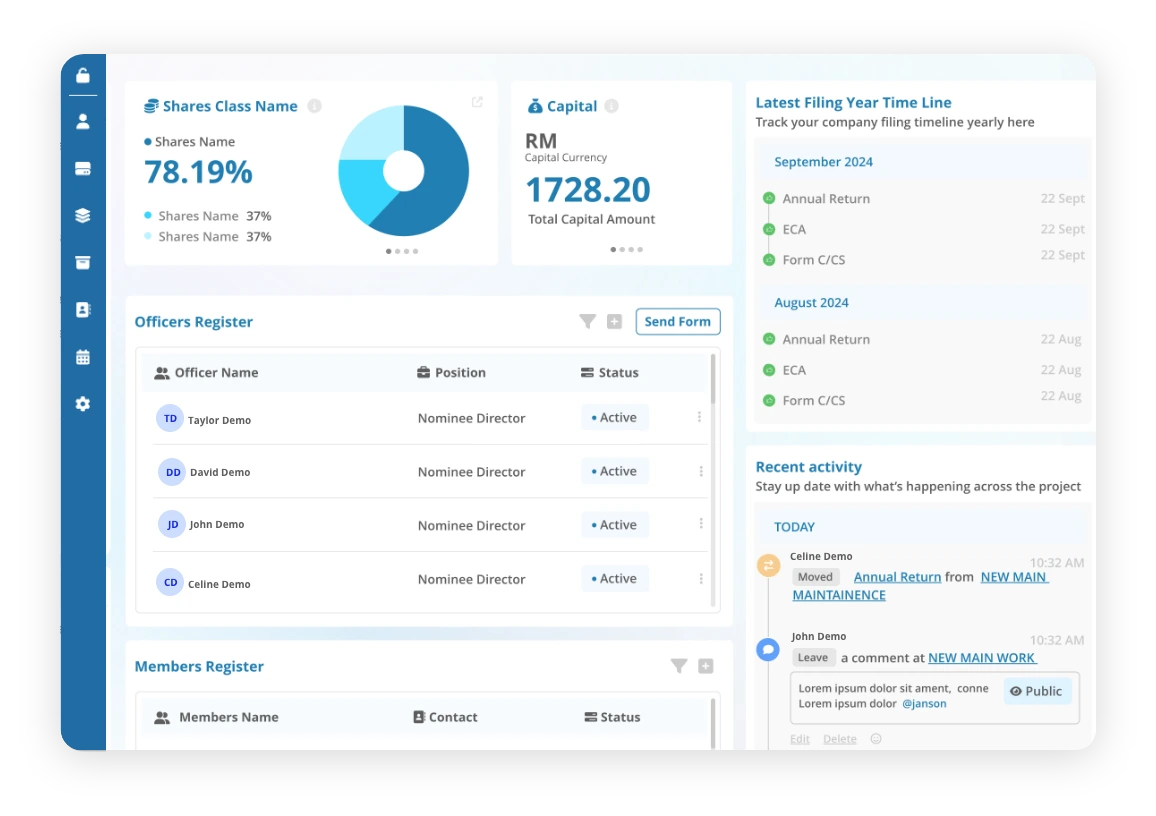Click the external link icon on Shares card
Screen dimensions: 1156x816
click(477, 101)
